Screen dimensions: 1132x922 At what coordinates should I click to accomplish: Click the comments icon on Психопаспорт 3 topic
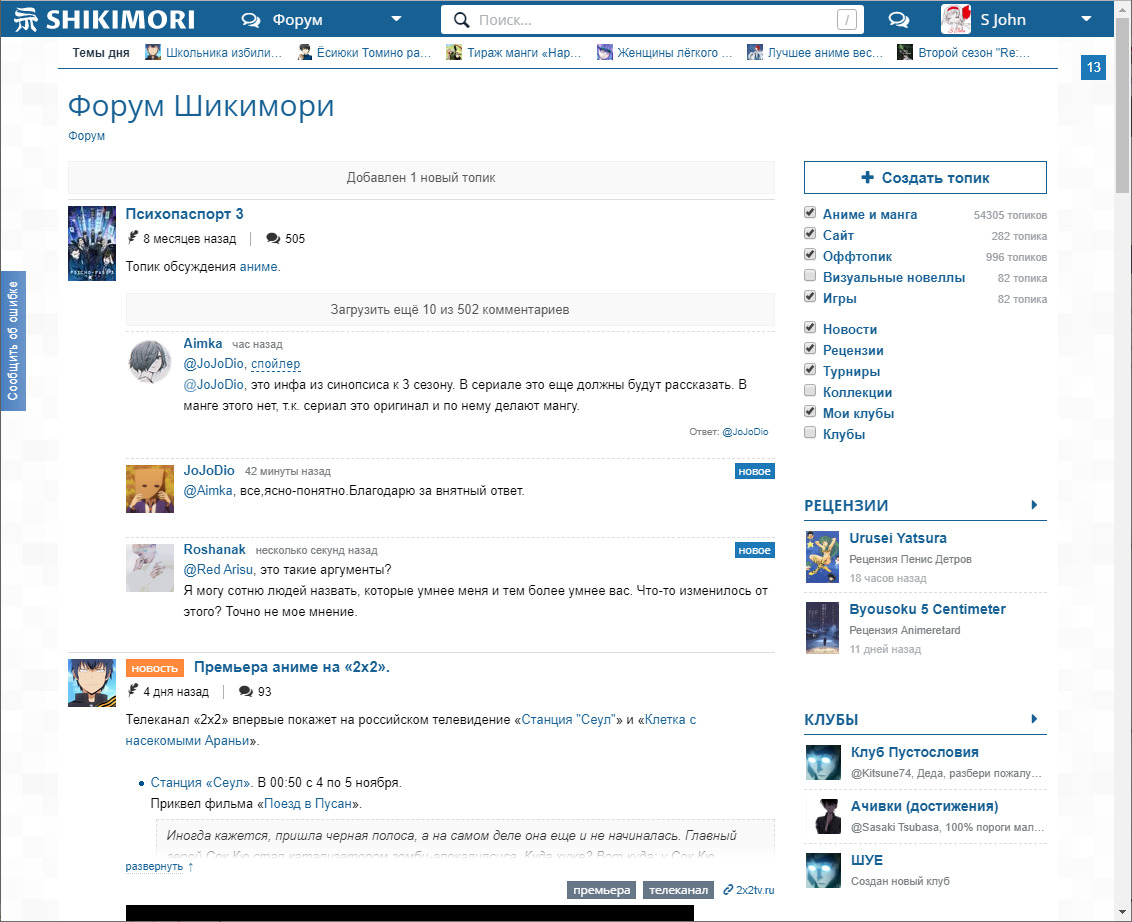point(273,239)
